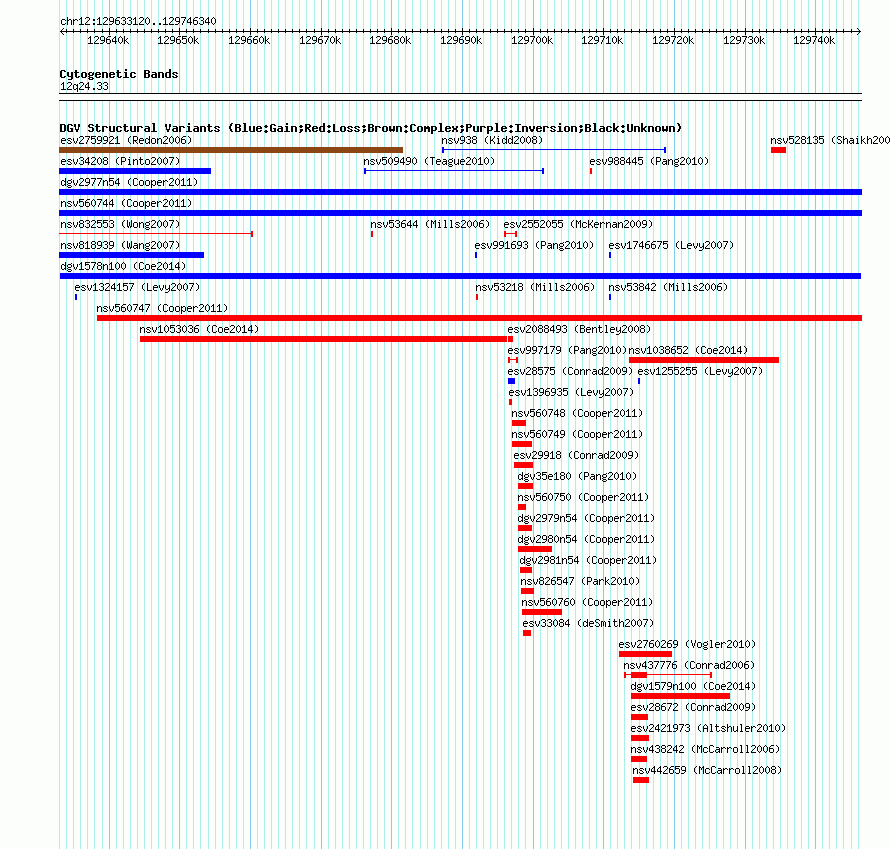Click nsv560749 (Cooper2011) label
Viewport: 890px width, 849px height.
pyautogui.click(x=577, y=434)
